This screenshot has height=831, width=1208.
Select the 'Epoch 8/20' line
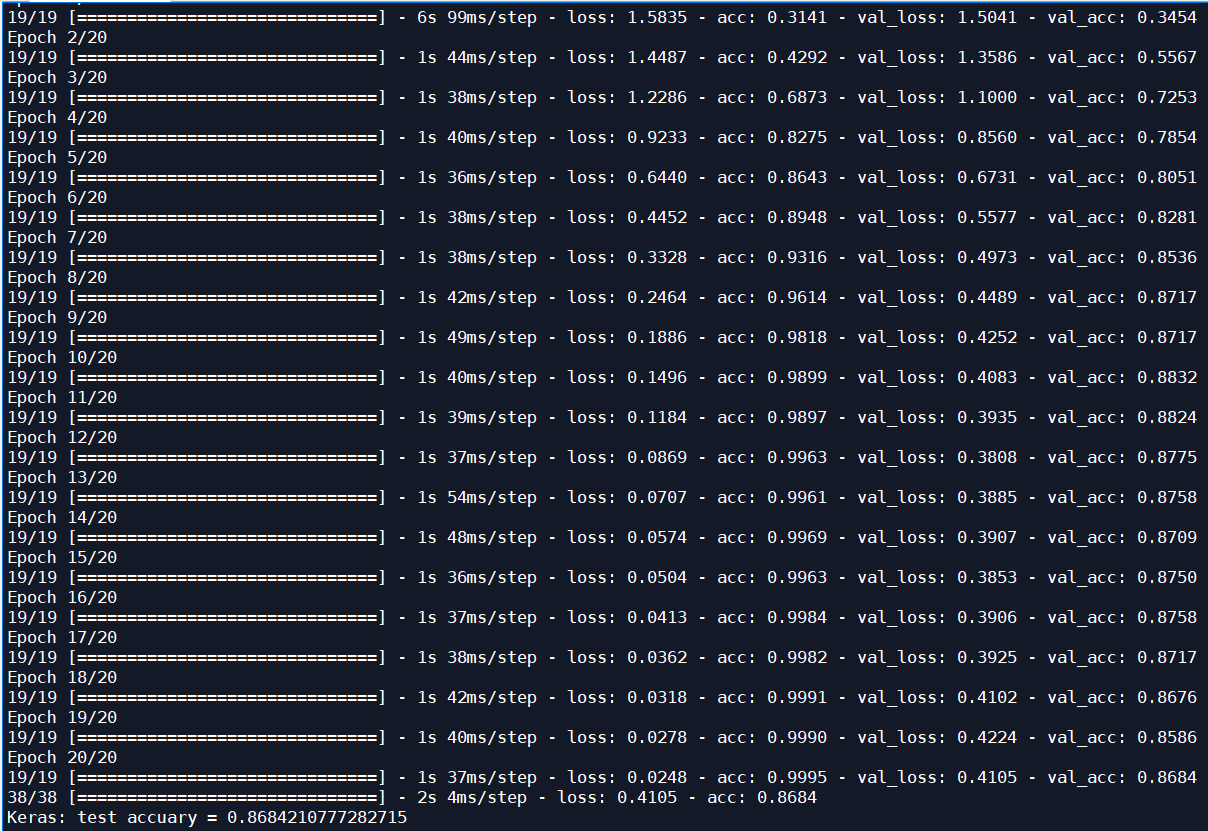[x=57, y=277]
